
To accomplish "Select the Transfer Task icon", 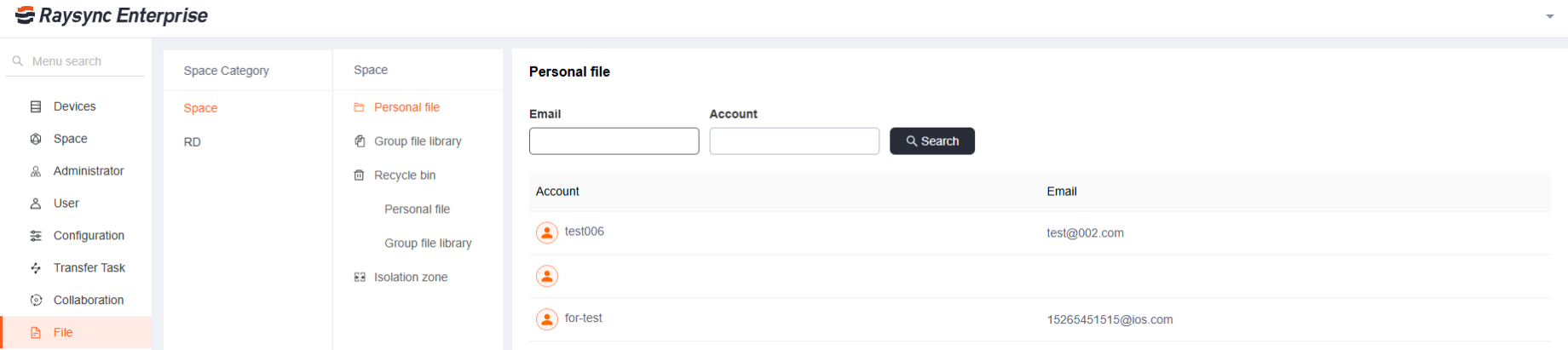I will (36, 268).
